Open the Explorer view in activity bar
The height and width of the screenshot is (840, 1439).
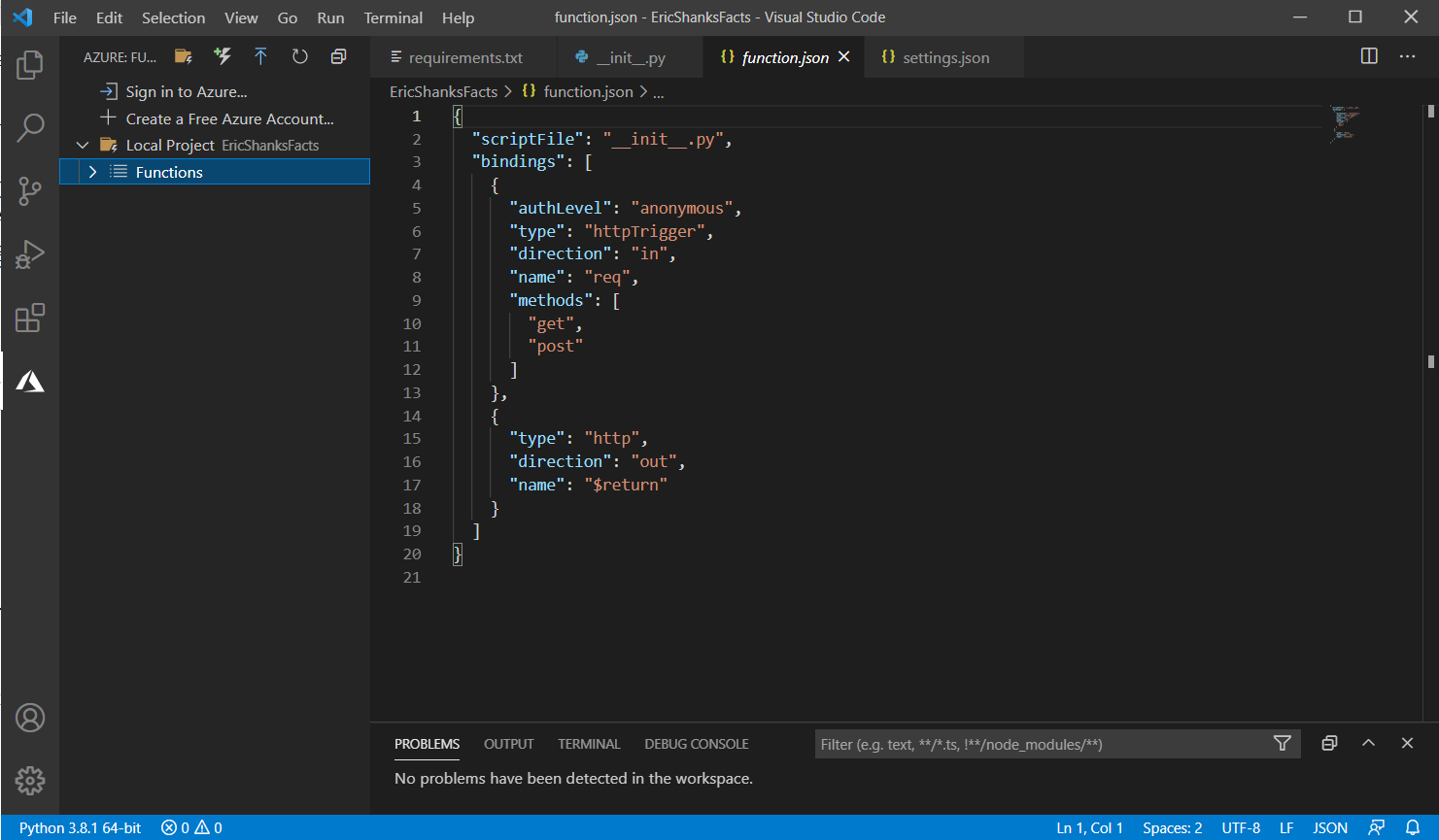tap(30, 65)
